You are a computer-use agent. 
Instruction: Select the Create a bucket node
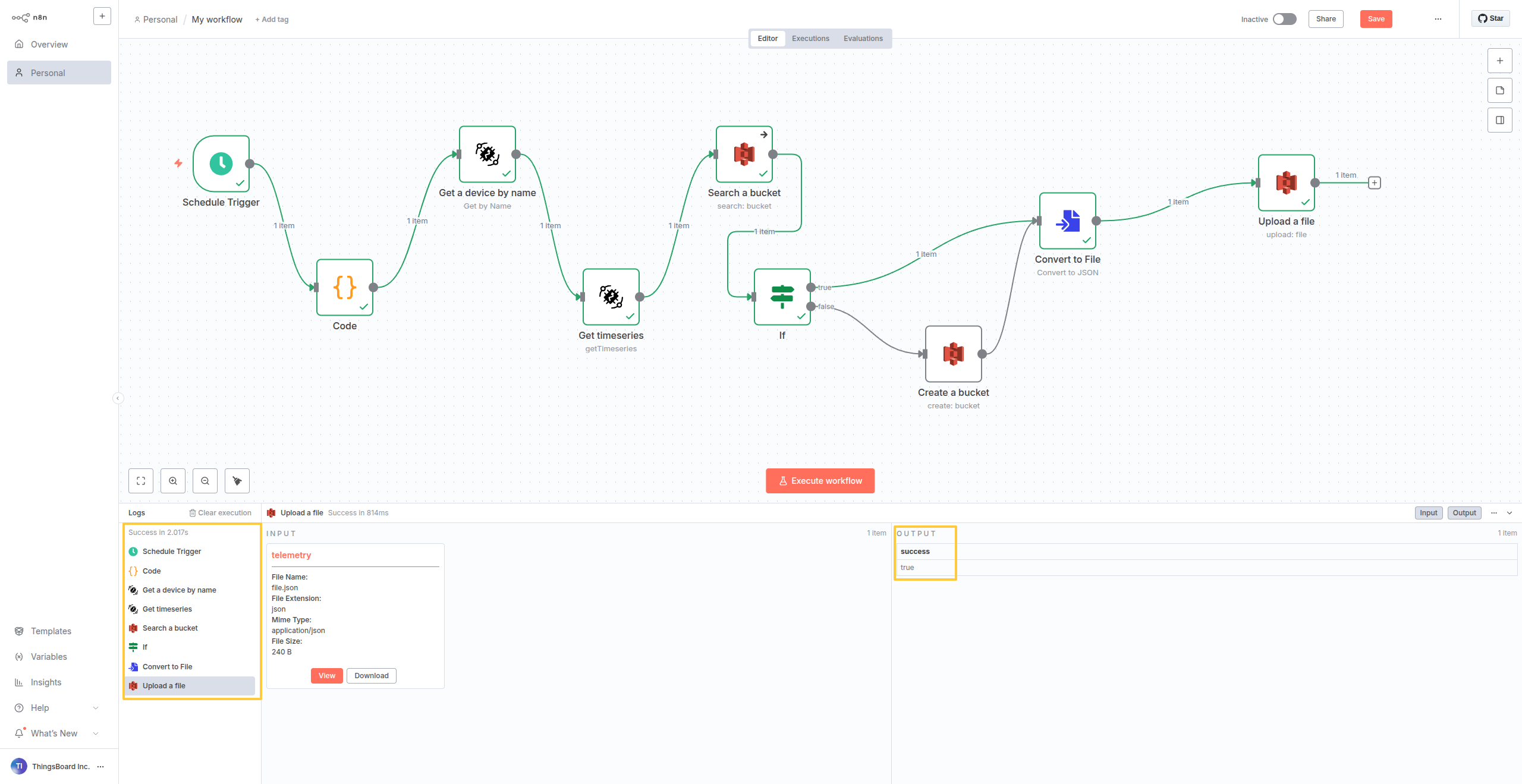[x=953, y=354]
